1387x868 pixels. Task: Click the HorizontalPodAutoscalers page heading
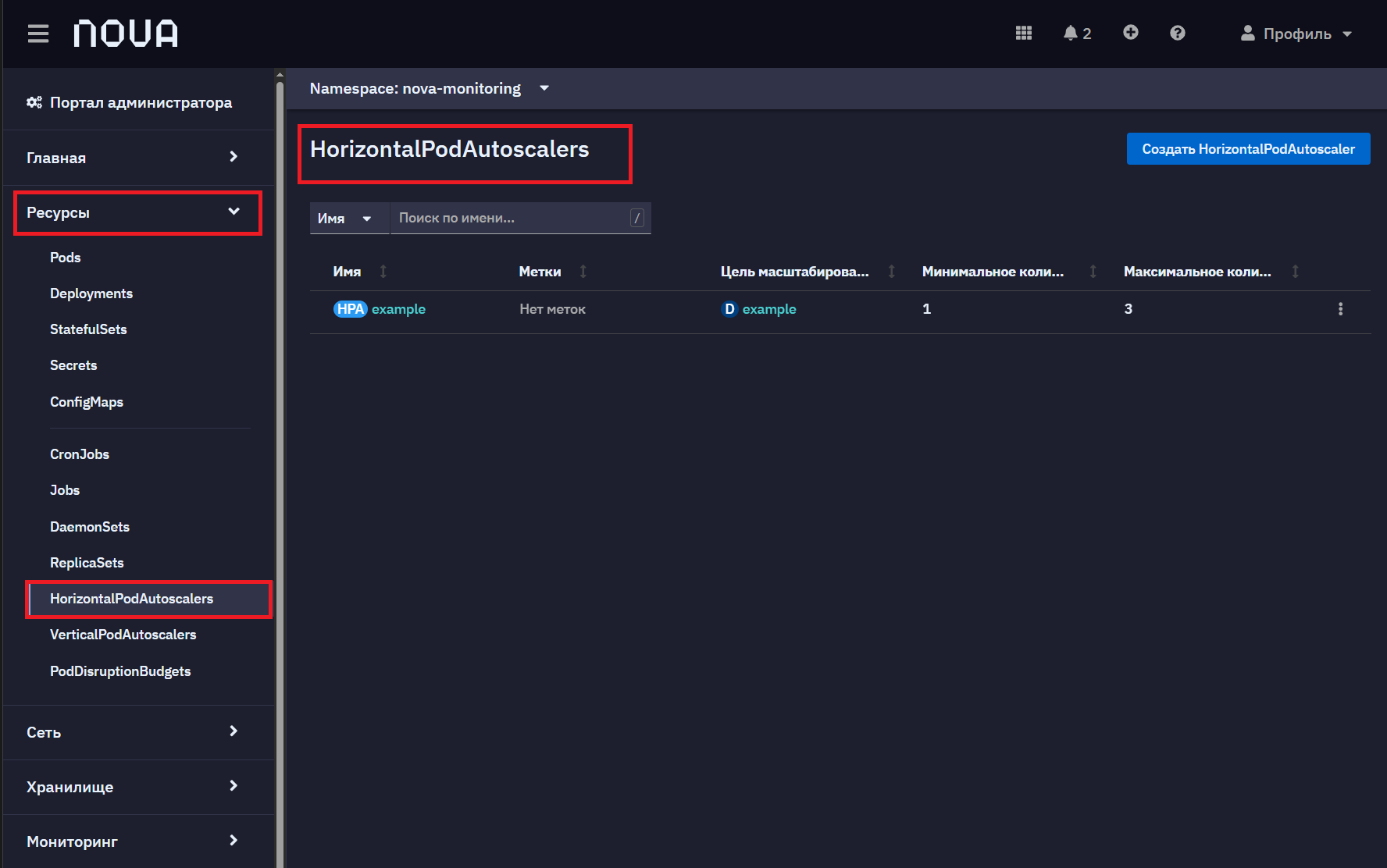click(x=450, y=149)
